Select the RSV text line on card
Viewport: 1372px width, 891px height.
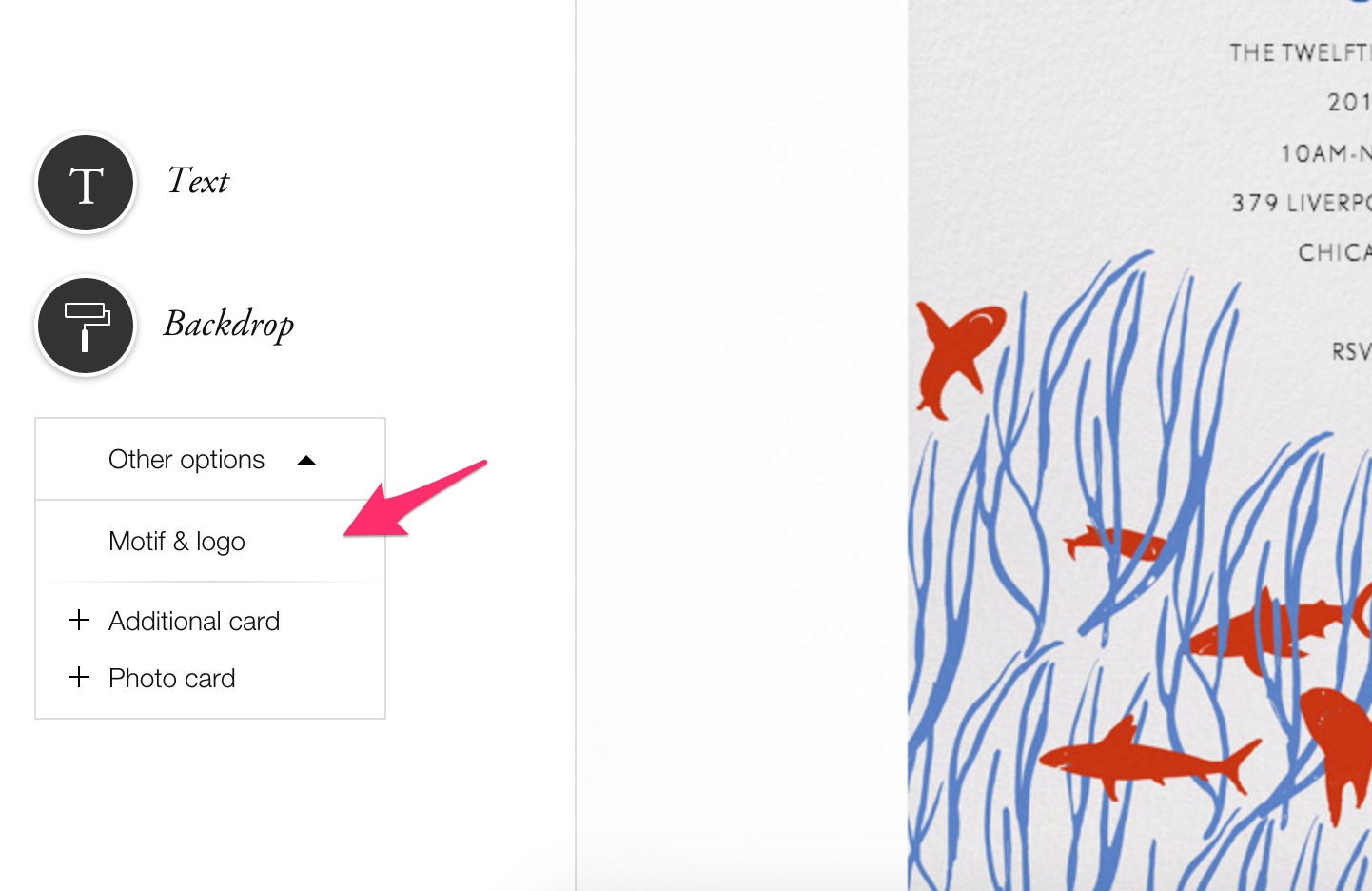(x=1351, y=351)
